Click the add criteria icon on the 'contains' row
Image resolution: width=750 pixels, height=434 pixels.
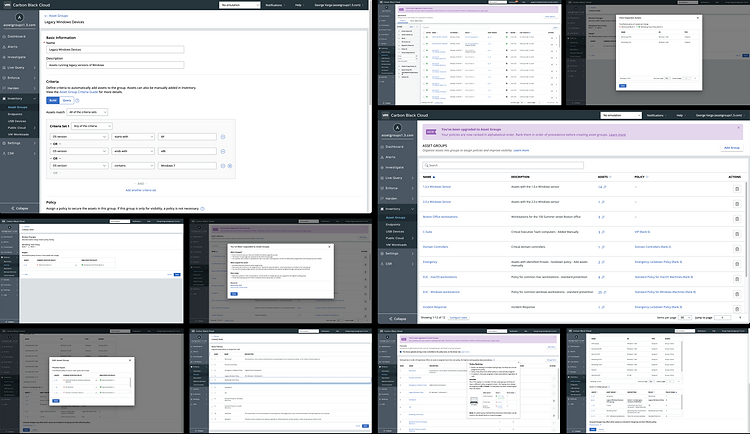coord(230,166)
